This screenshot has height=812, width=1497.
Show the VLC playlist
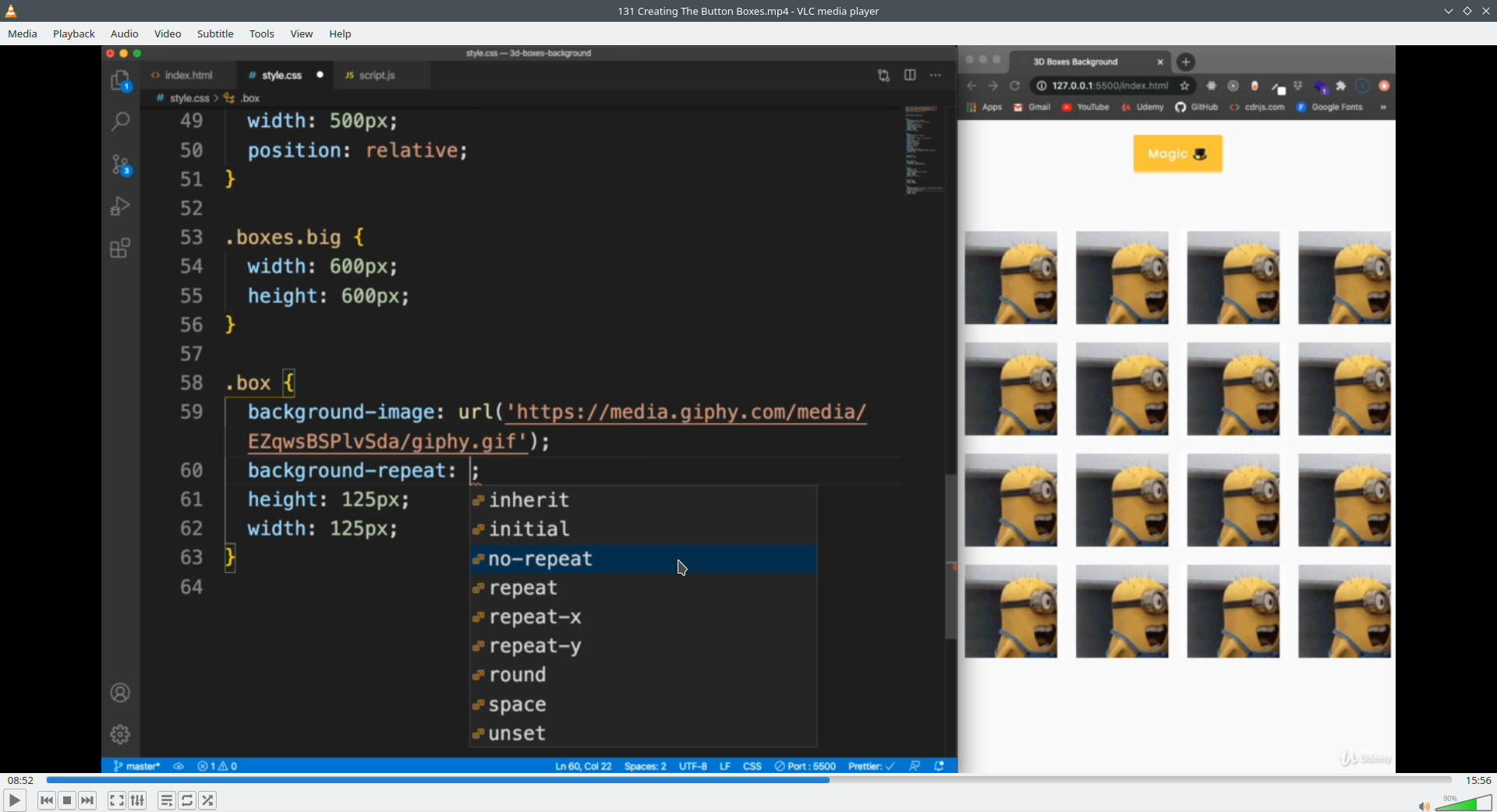coord(167,800)
